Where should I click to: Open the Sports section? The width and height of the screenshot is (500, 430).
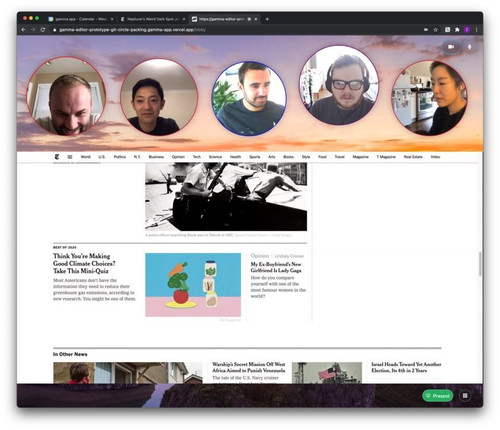[255, 157]
